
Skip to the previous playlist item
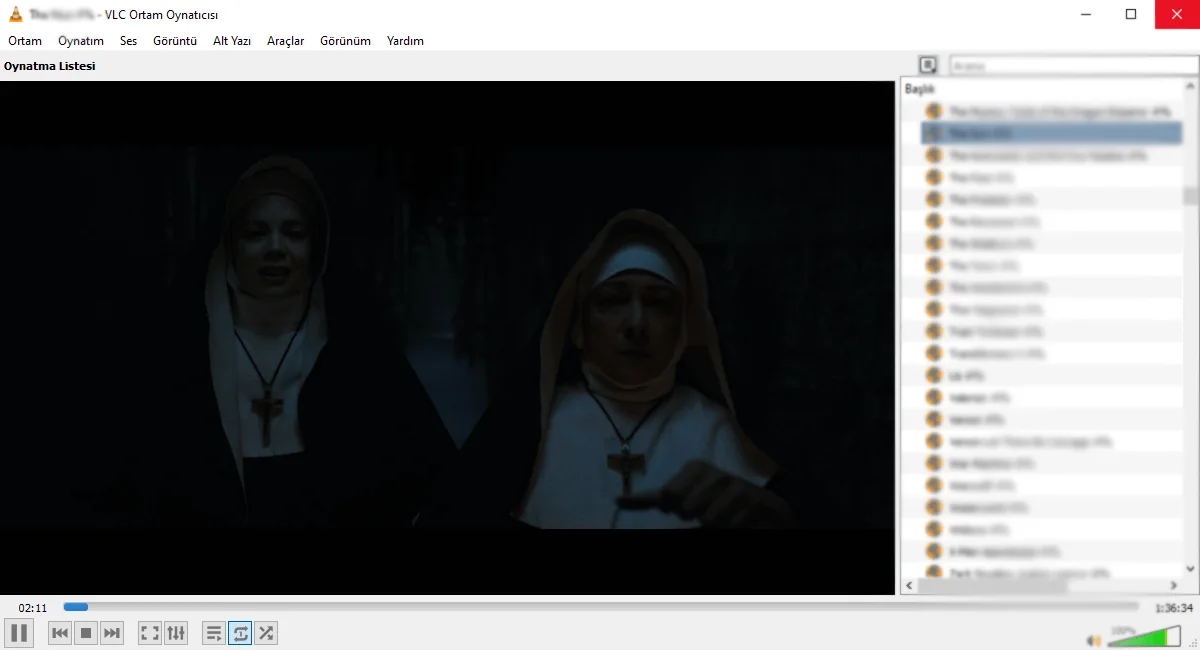tap(60, 632)
